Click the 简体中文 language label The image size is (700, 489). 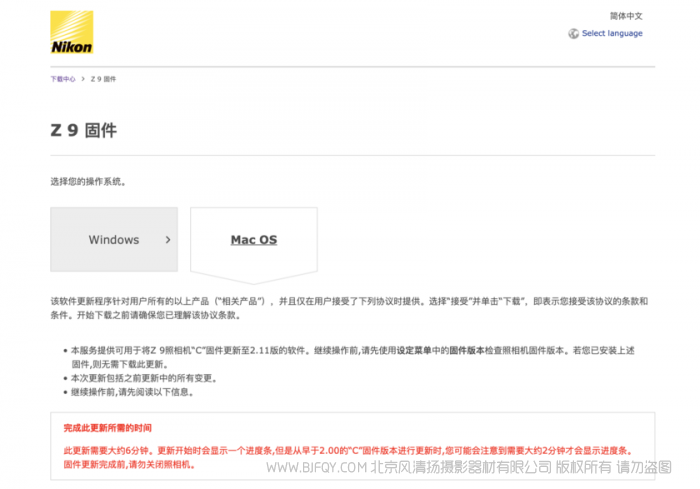626,16
